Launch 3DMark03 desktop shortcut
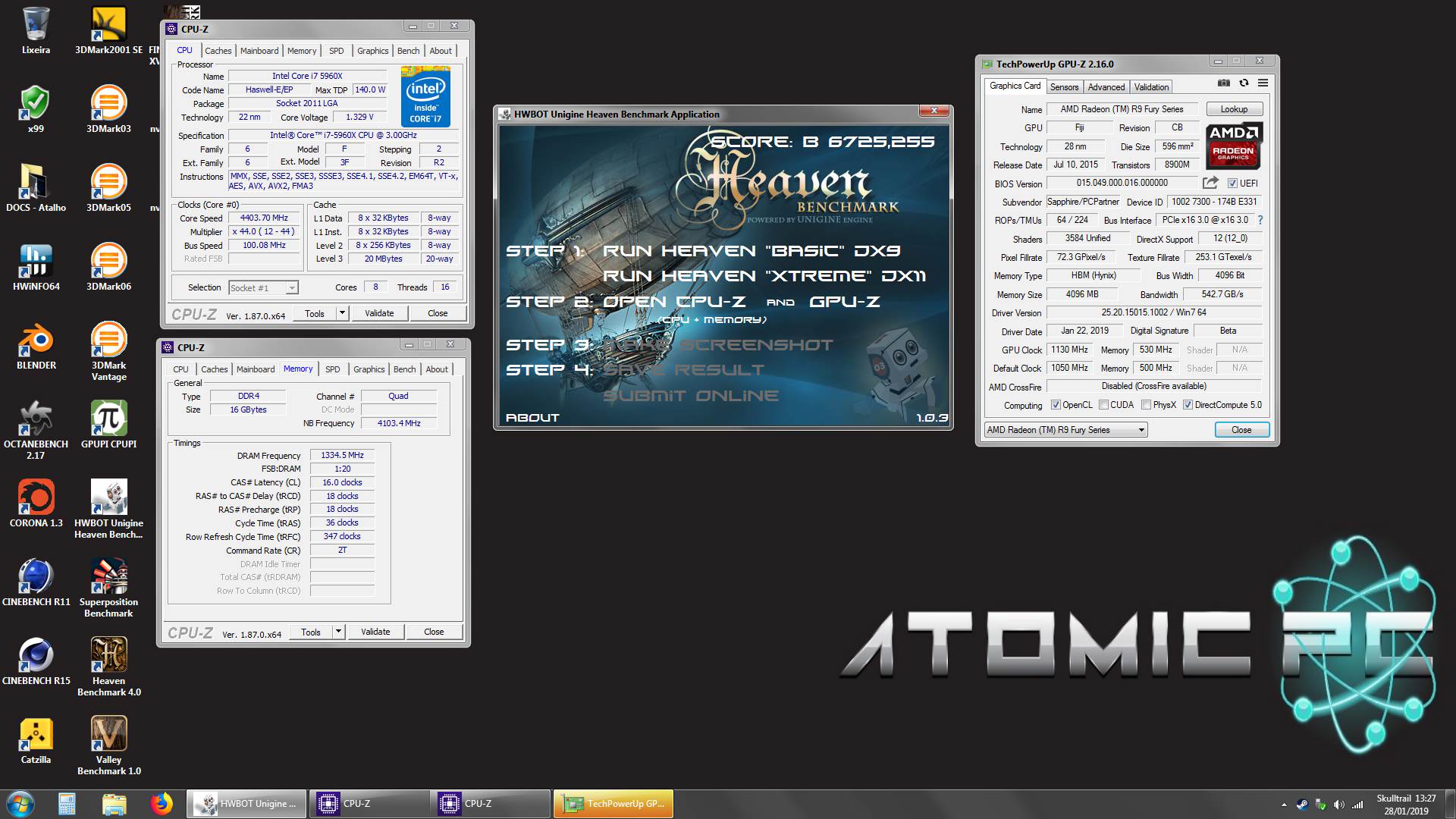Screen dimensions: 1456x819 pyautogui.click(x=108, y=109)
